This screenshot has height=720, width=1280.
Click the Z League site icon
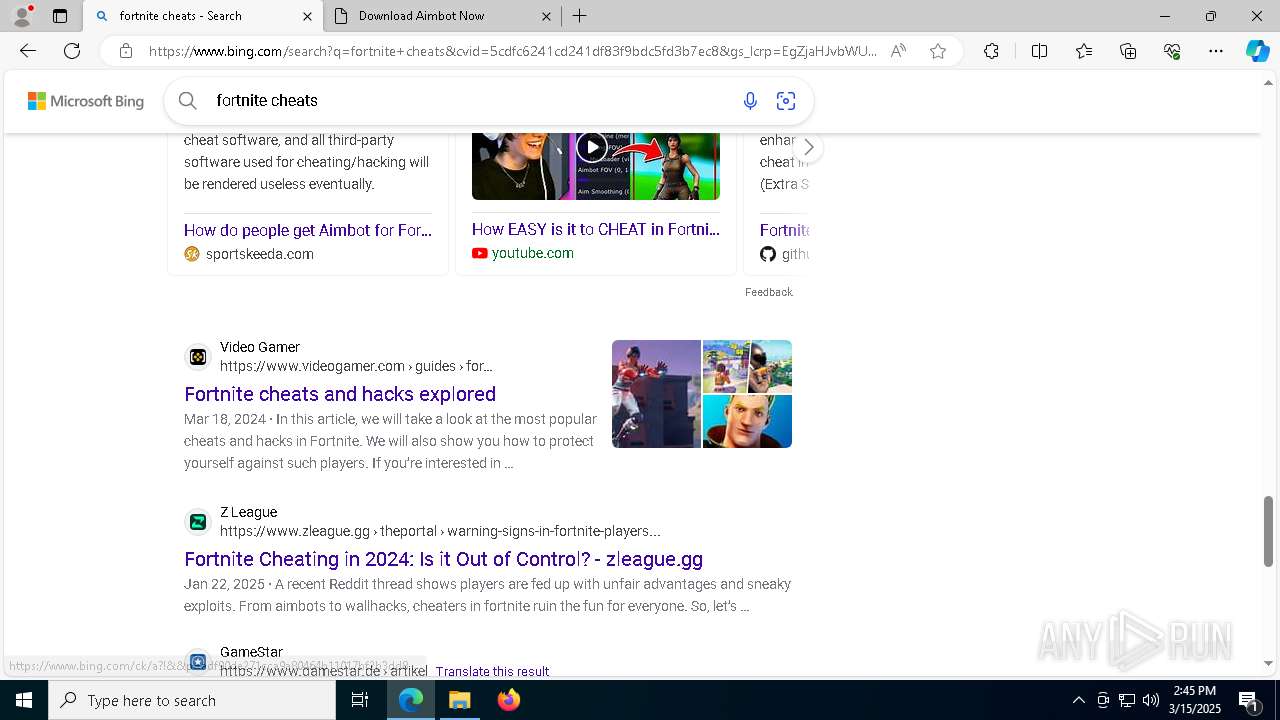point(198,522)
